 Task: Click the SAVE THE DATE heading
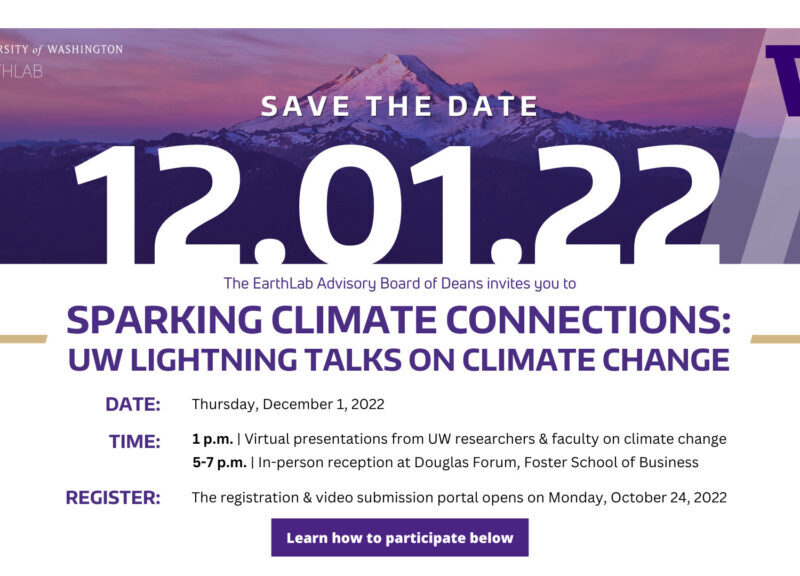(x=399, y=106)
